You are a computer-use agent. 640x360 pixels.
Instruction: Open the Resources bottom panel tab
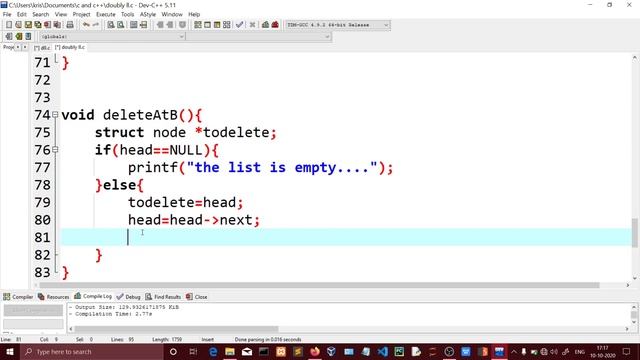(x=53, y=297)
